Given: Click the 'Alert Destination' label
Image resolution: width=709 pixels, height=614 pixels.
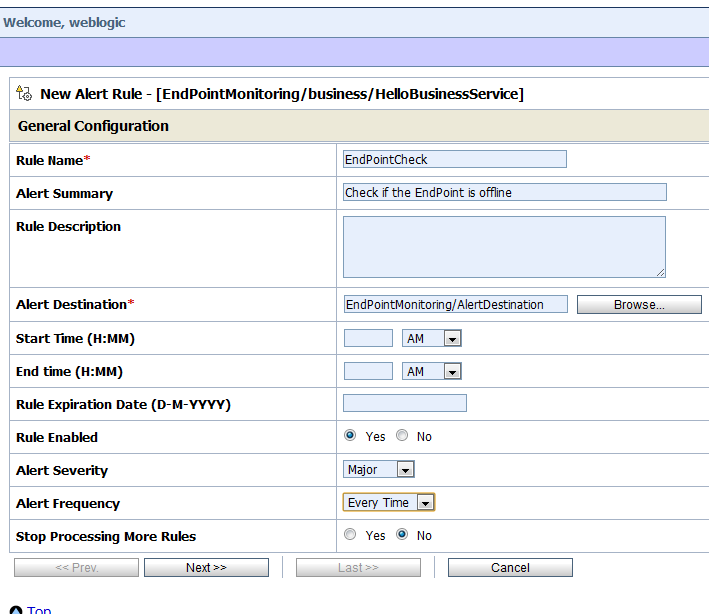Looking at the screenshot, I should pyautogui.click(x=71, y=304).
